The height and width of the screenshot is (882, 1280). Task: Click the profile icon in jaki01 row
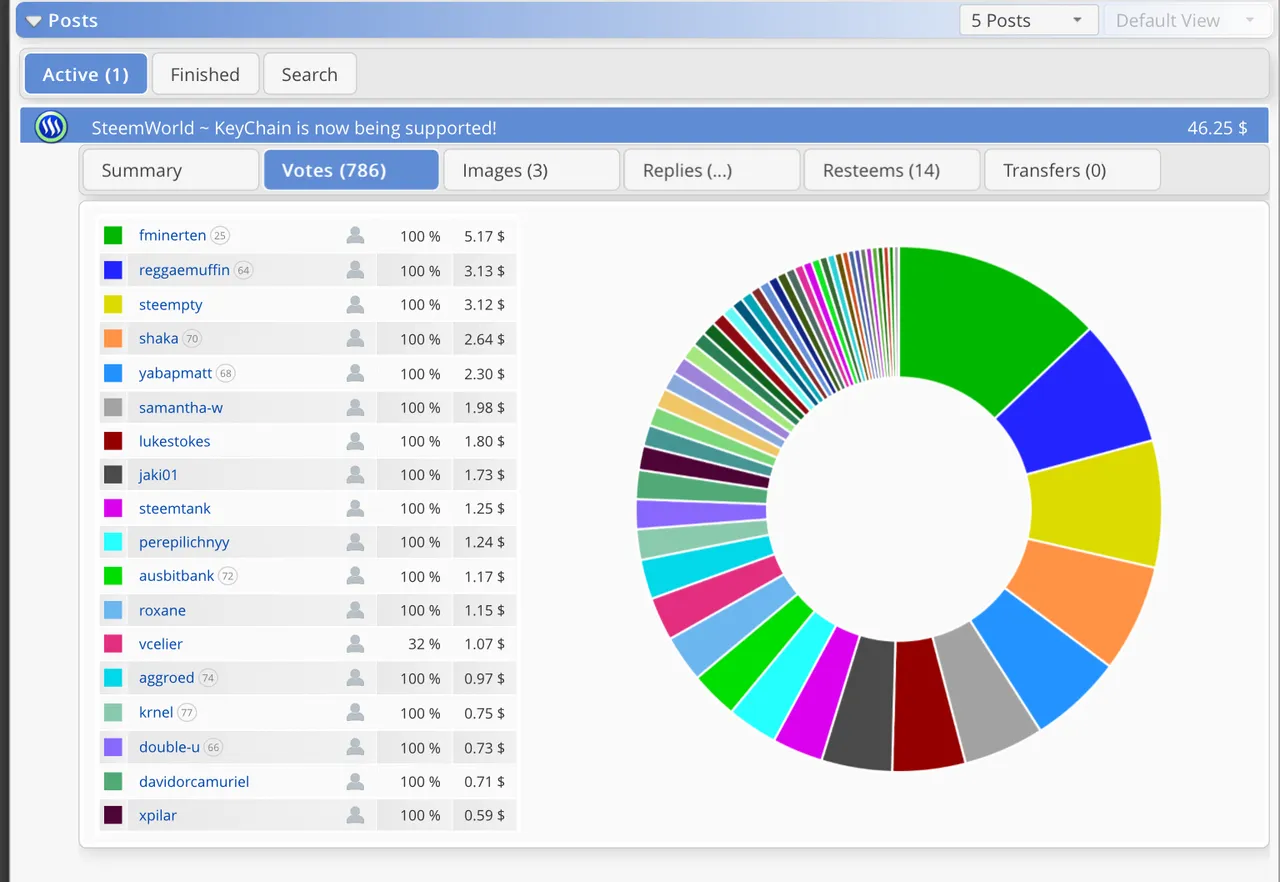pos(355,474)
